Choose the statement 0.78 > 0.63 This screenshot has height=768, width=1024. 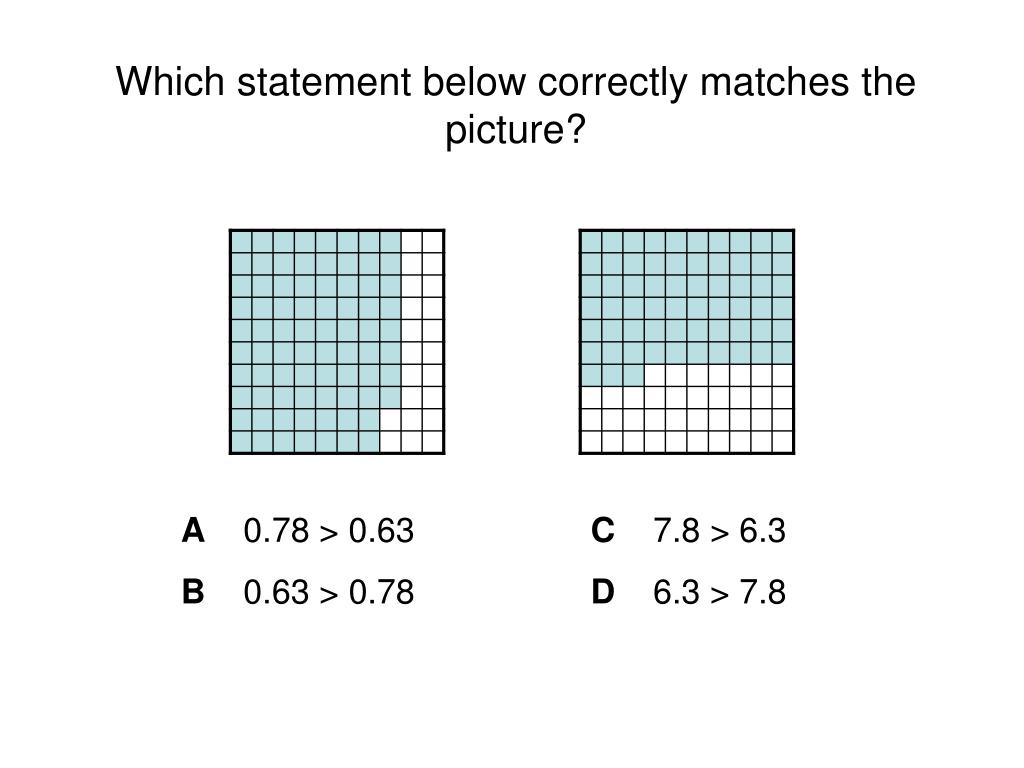[x=328, y=530]
